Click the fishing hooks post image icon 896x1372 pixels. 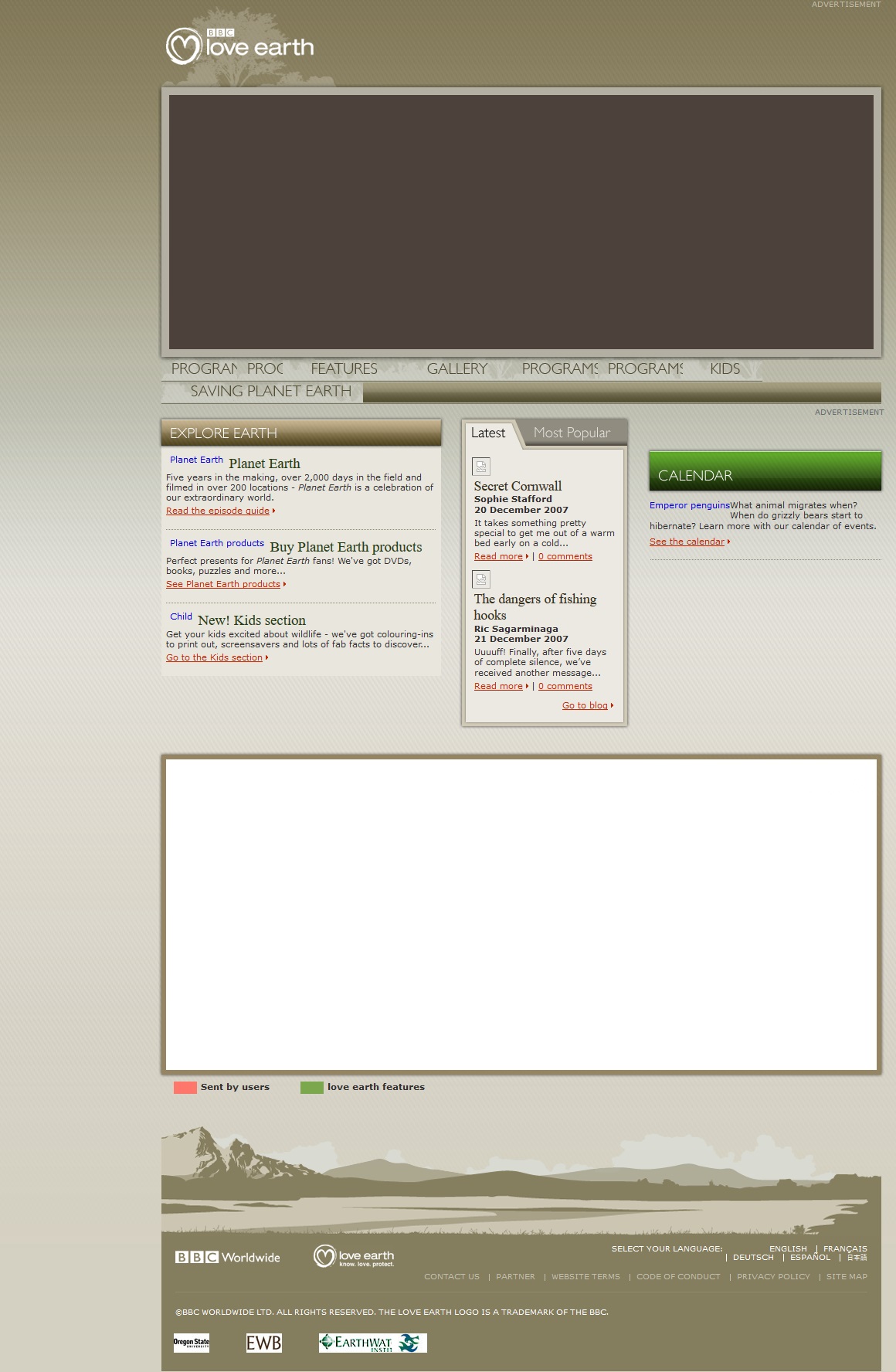481,579
